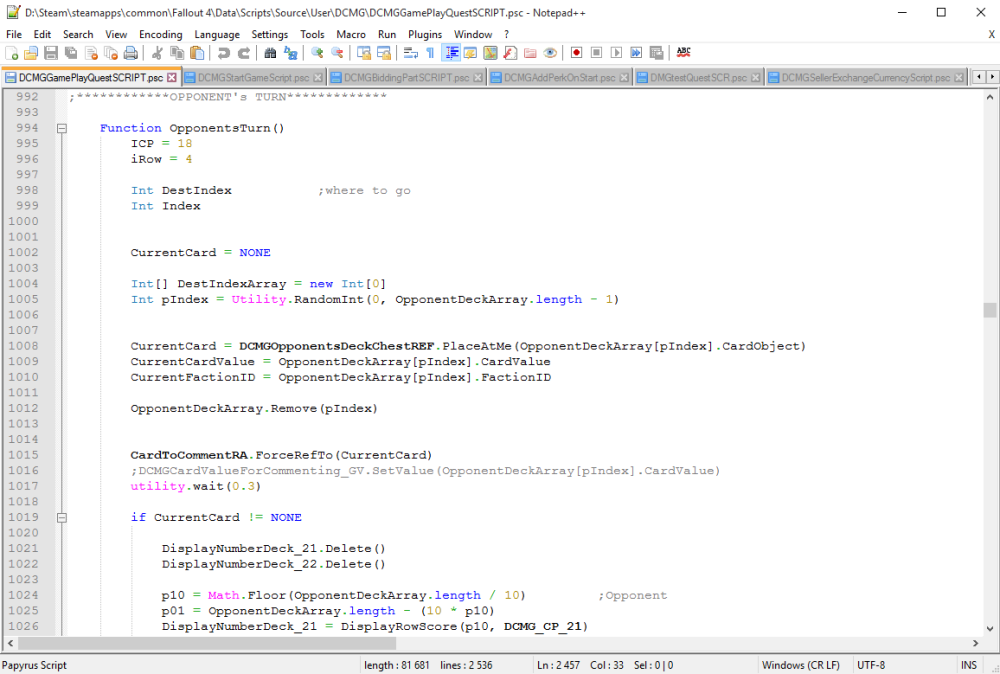Switch to DCMGSellerExchangeCurrencyScript.psc tab
Screen dimensions: 1000x674
click(x=865, y=78)
